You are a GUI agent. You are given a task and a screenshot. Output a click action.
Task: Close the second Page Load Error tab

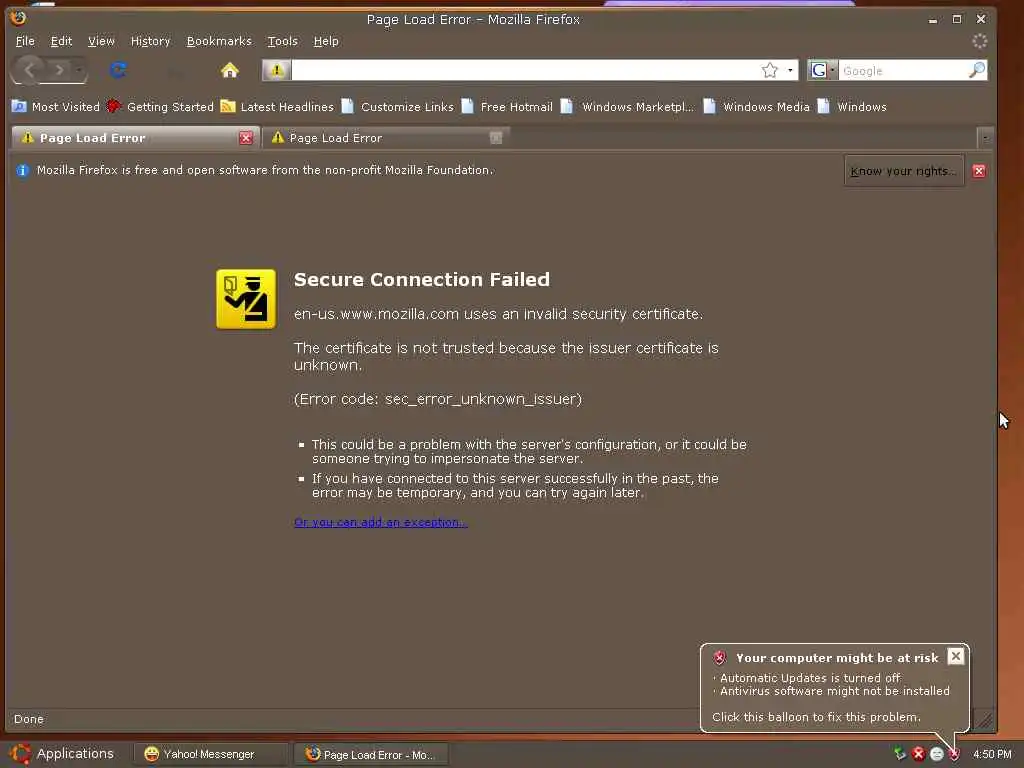coord(496,138)
